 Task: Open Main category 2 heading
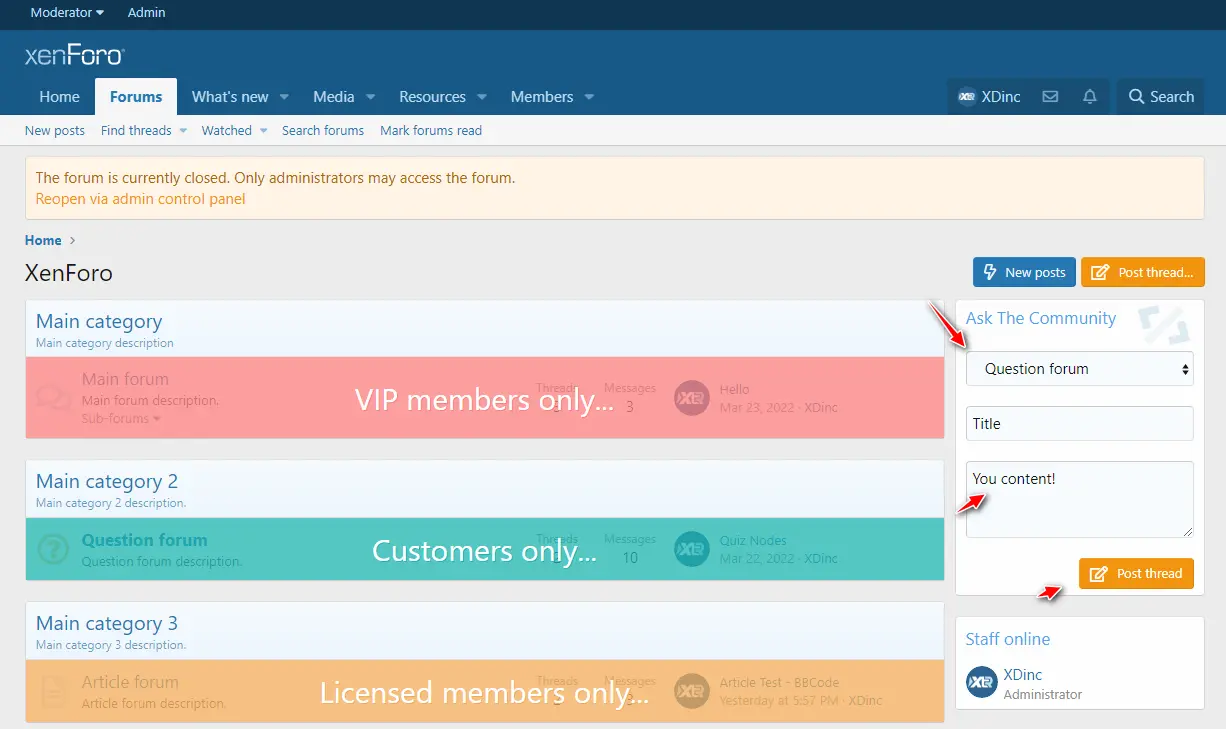tap(107, 482)
